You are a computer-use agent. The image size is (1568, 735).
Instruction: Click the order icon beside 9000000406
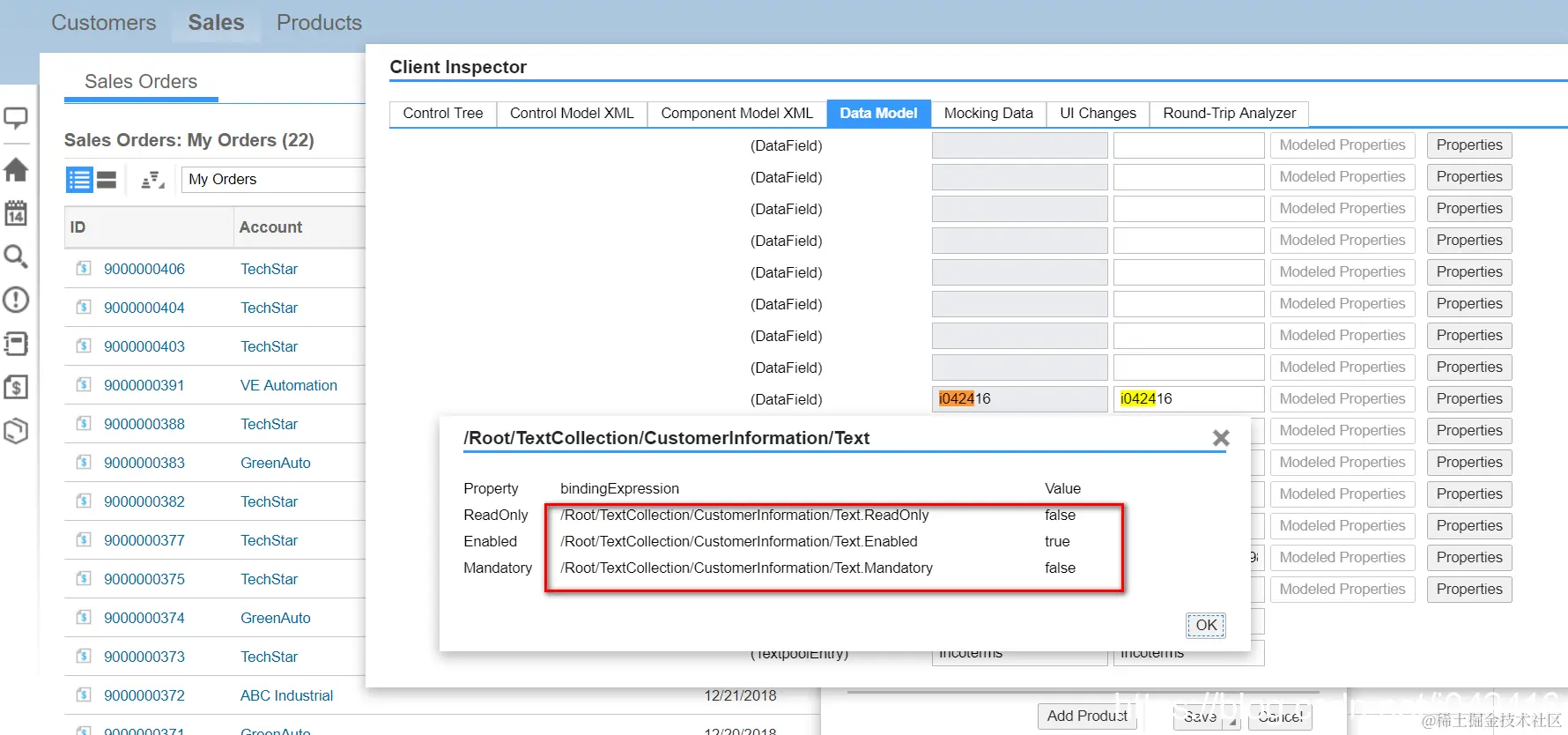[84, 268]
